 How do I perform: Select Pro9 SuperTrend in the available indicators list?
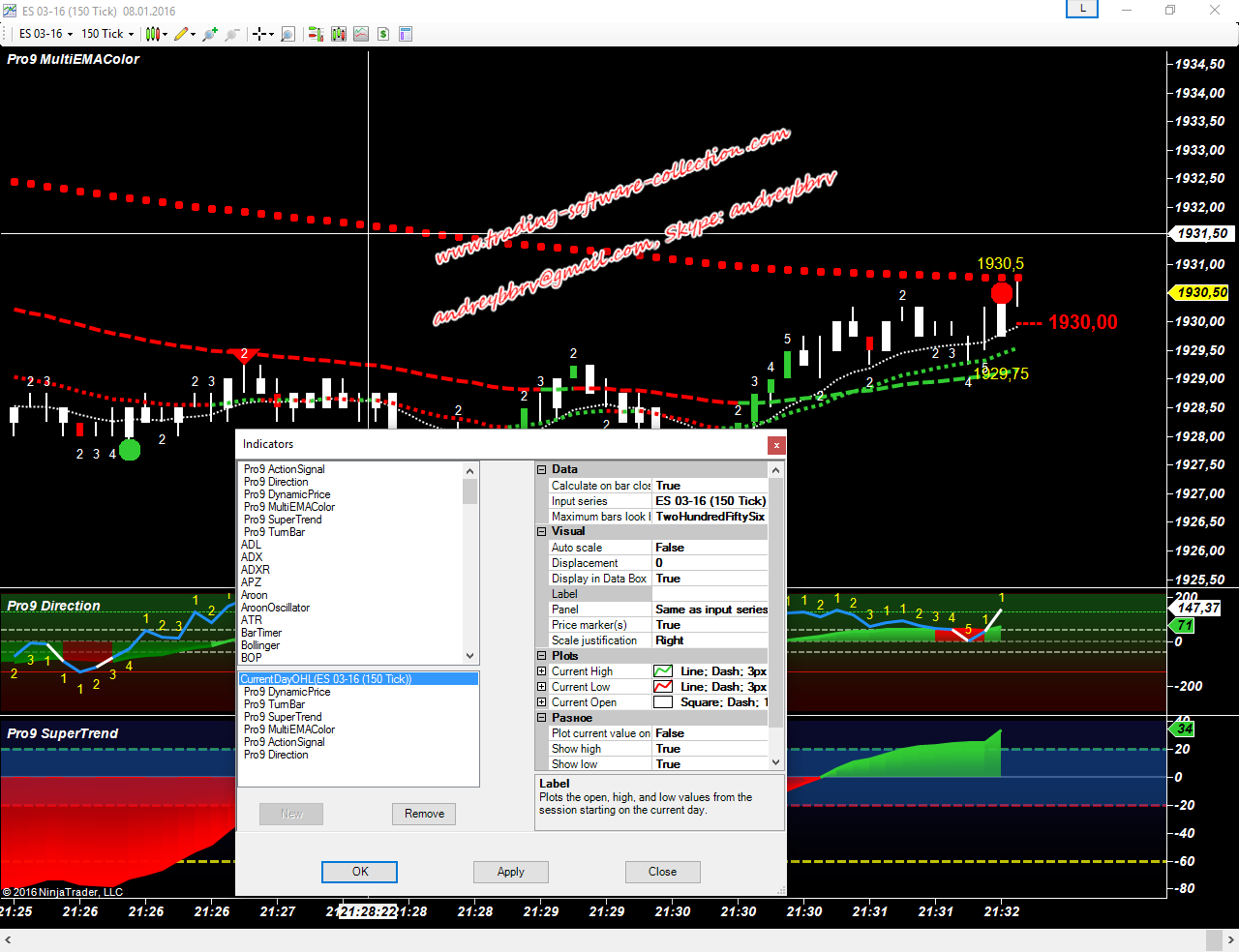283,520
